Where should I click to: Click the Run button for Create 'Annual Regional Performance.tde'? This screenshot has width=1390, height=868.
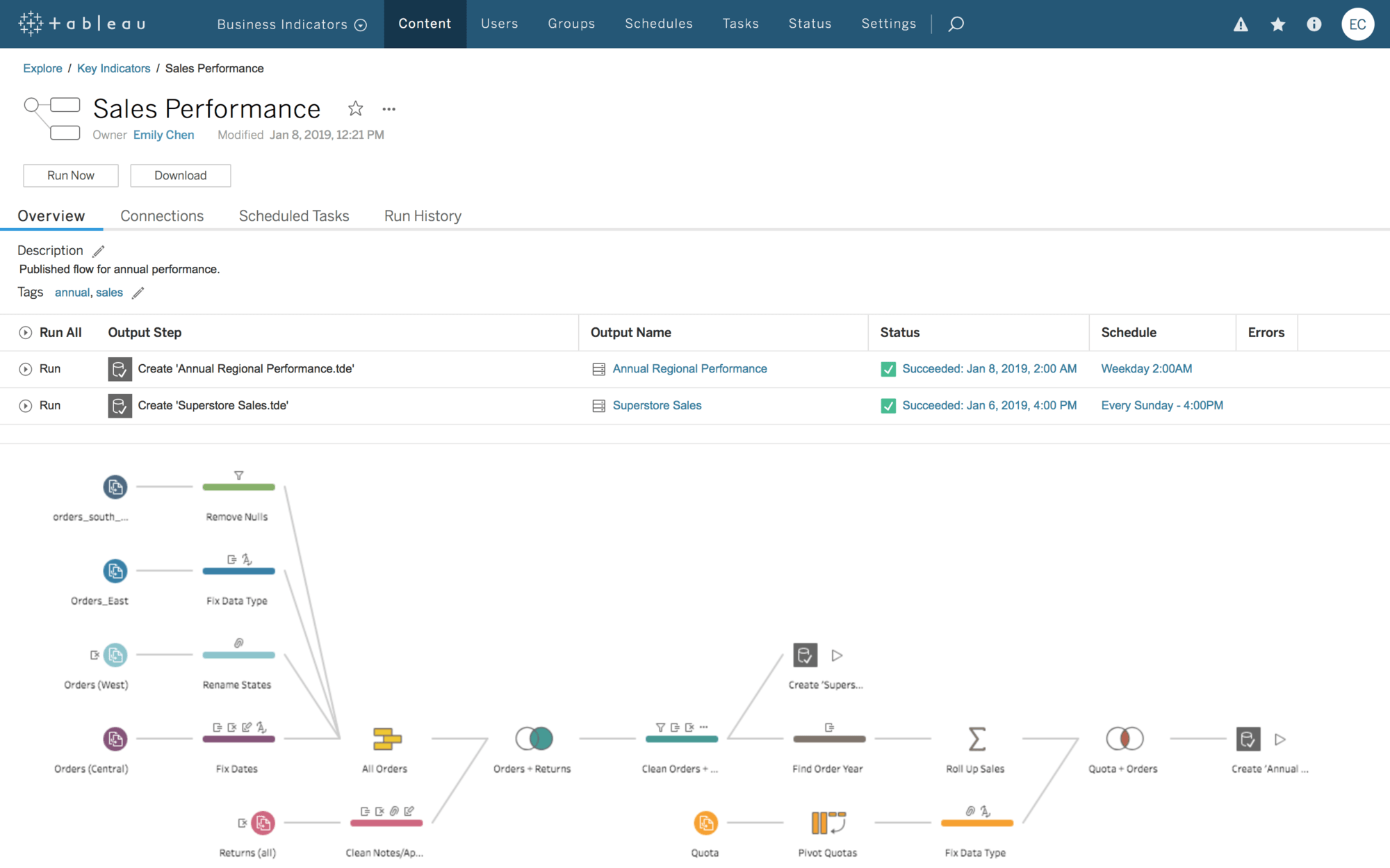(25, 368)
